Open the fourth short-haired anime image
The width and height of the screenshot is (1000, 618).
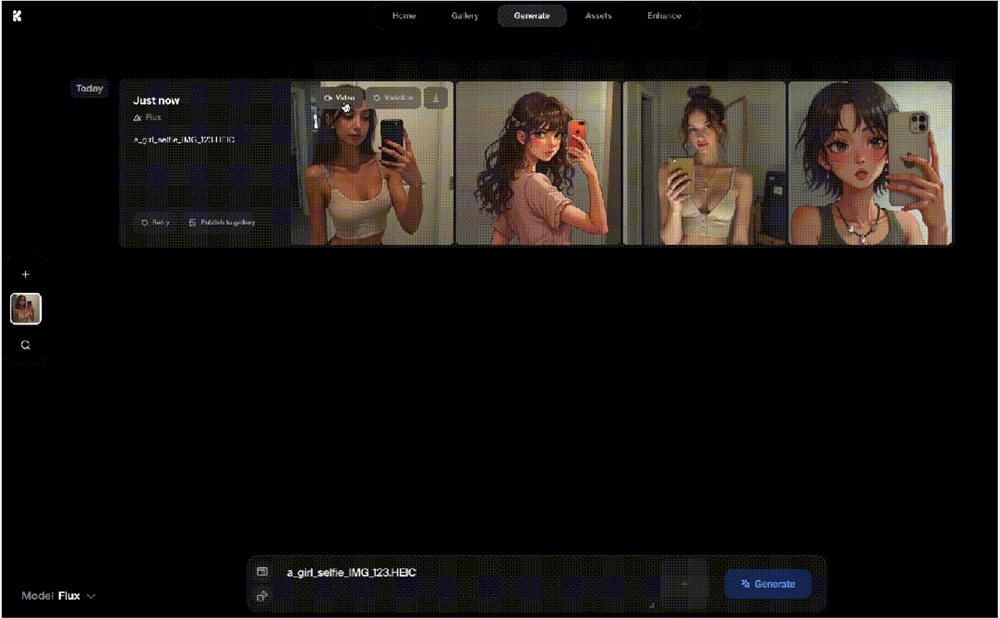point(870,163)
